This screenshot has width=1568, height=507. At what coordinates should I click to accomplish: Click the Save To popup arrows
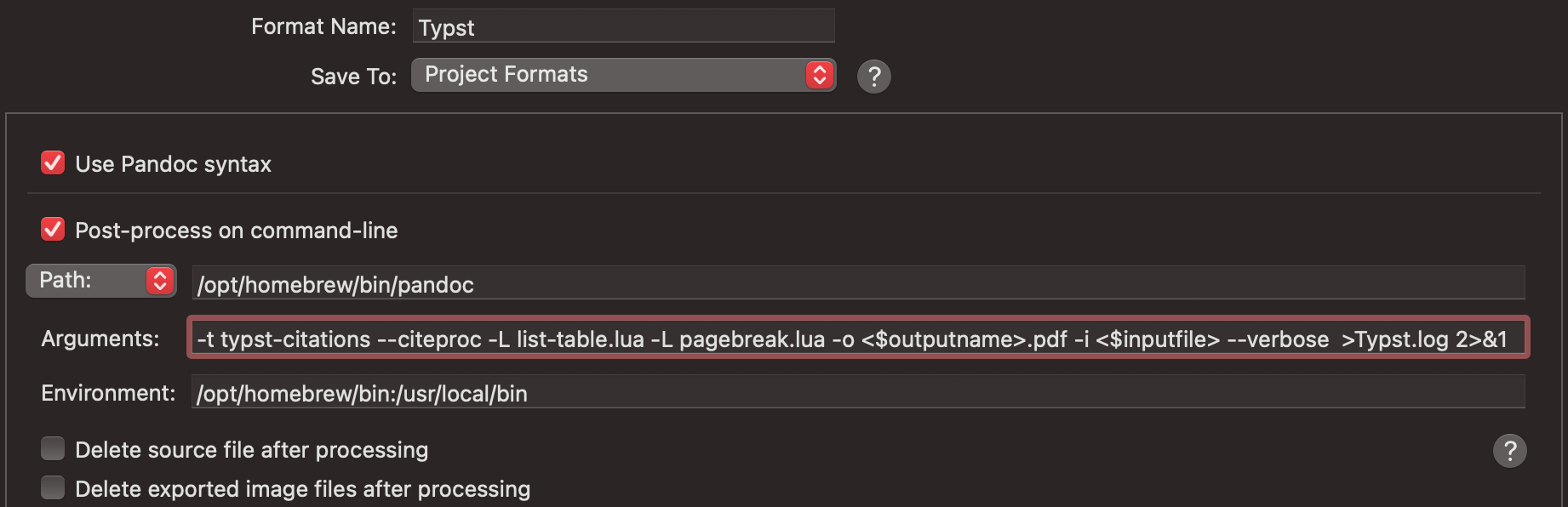(819, 75)
